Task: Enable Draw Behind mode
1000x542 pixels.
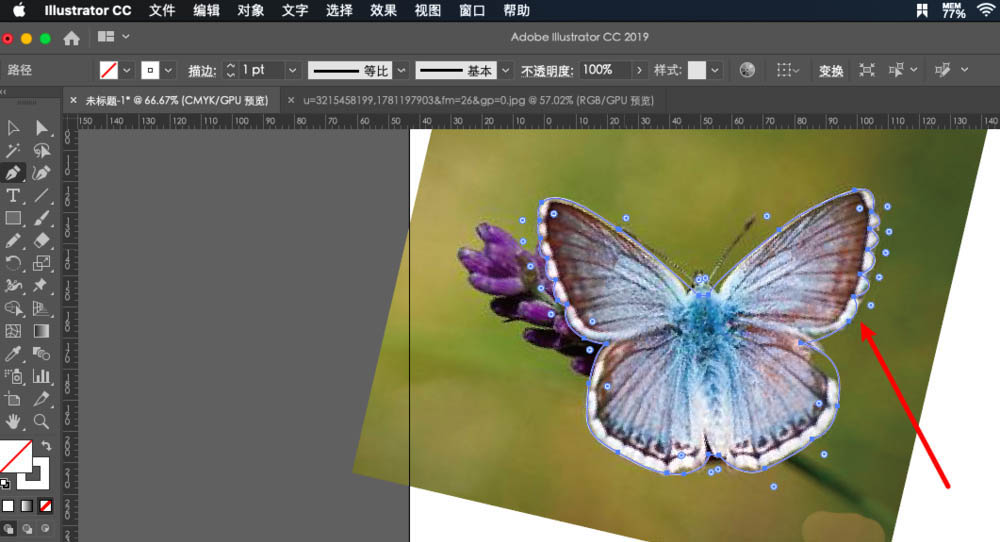Action: tap(27, 529)
